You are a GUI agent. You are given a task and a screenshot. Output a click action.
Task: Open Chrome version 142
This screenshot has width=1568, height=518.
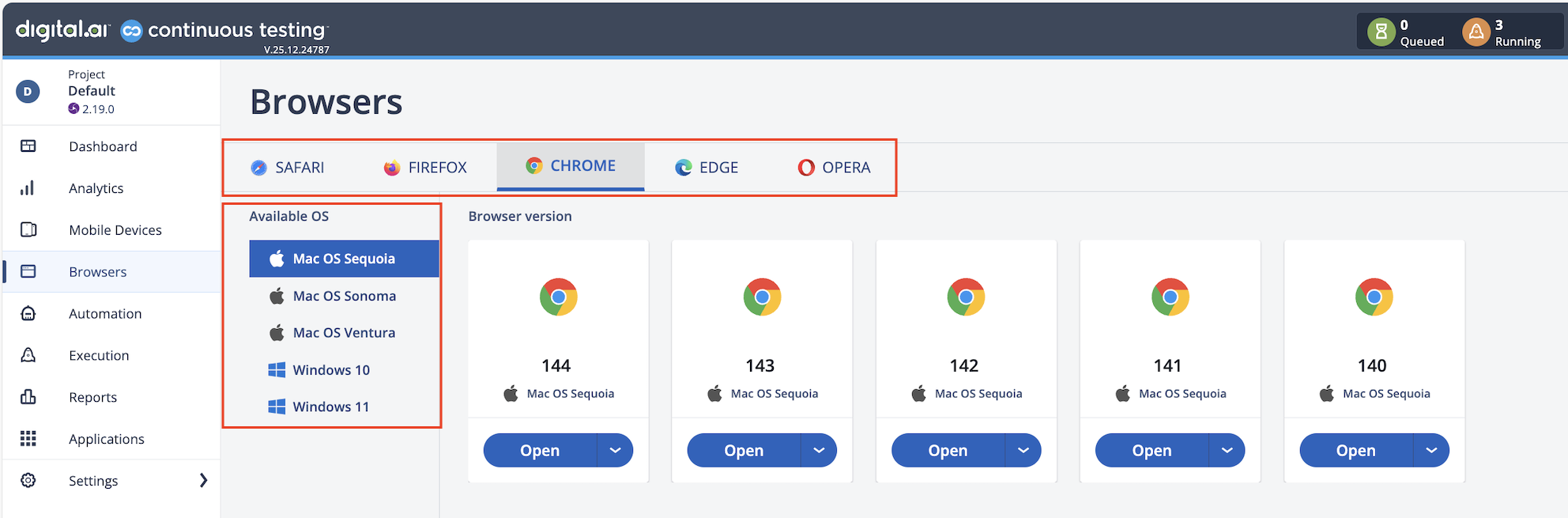point(948,450)
